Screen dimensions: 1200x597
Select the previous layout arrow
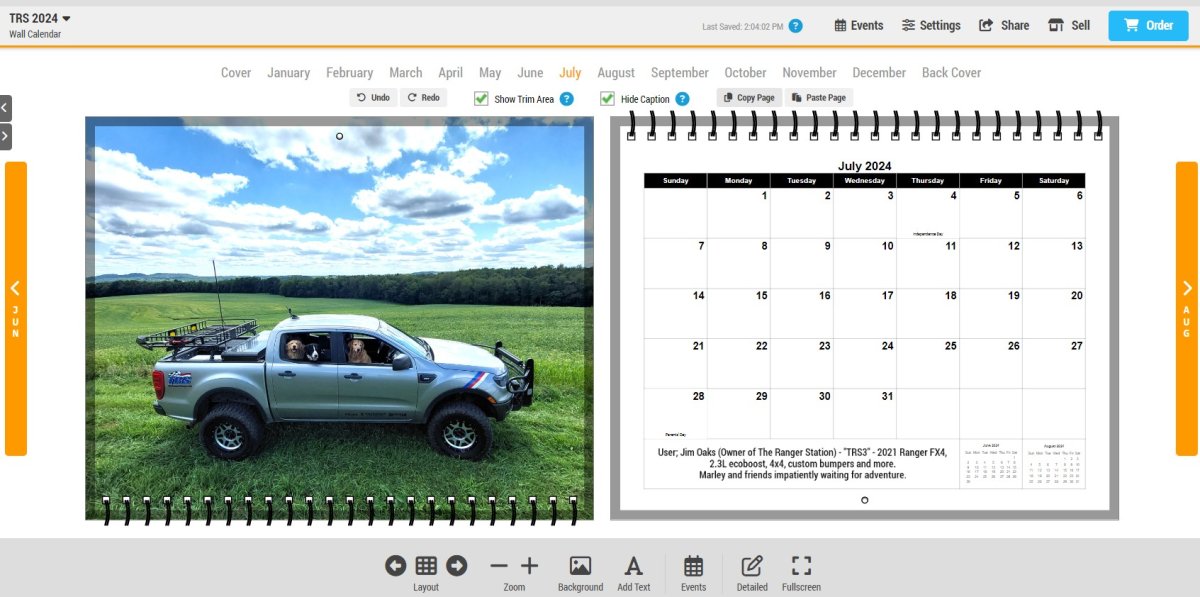pyautogui.click(x=396, y=566)
